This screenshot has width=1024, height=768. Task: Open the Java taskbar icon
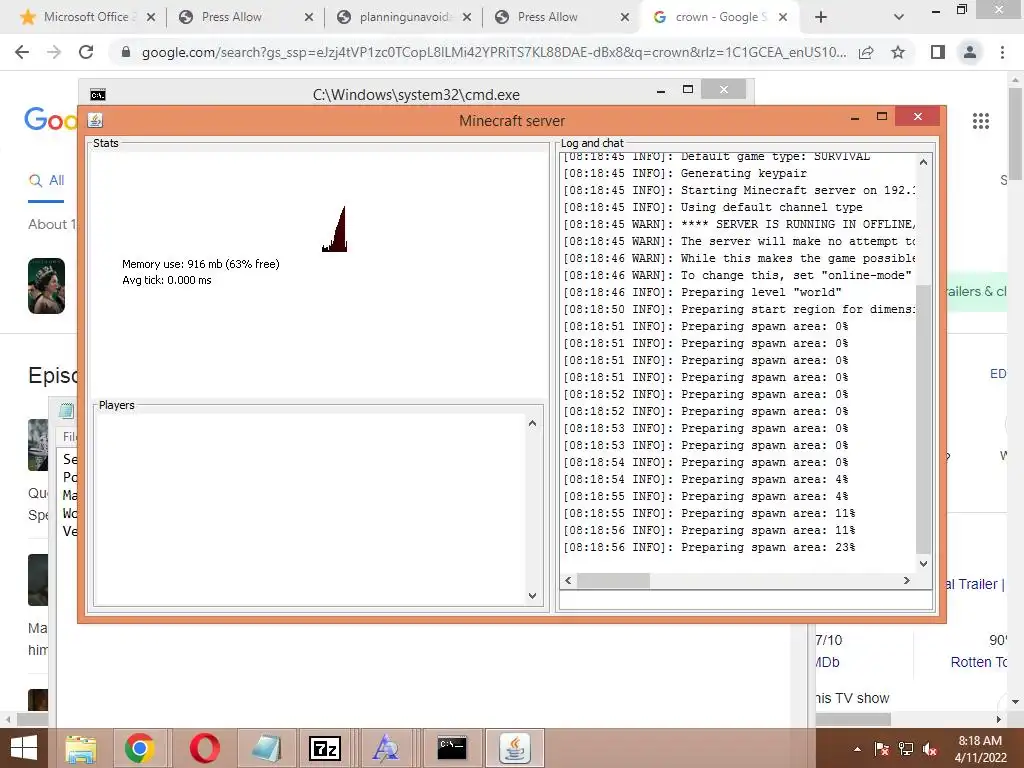tap(515, 748)
